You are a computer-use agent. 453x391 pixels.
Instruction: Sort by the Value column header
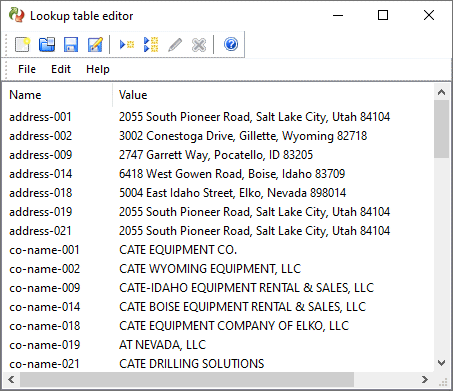[133, 95]
